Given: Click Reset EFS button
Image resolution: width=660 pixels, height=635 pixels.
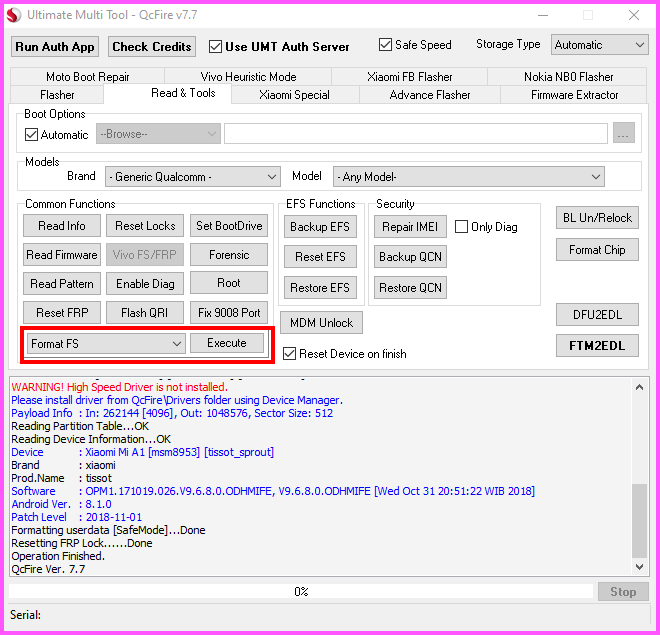Looking at the screenshot, I should [x=320, y=257].
